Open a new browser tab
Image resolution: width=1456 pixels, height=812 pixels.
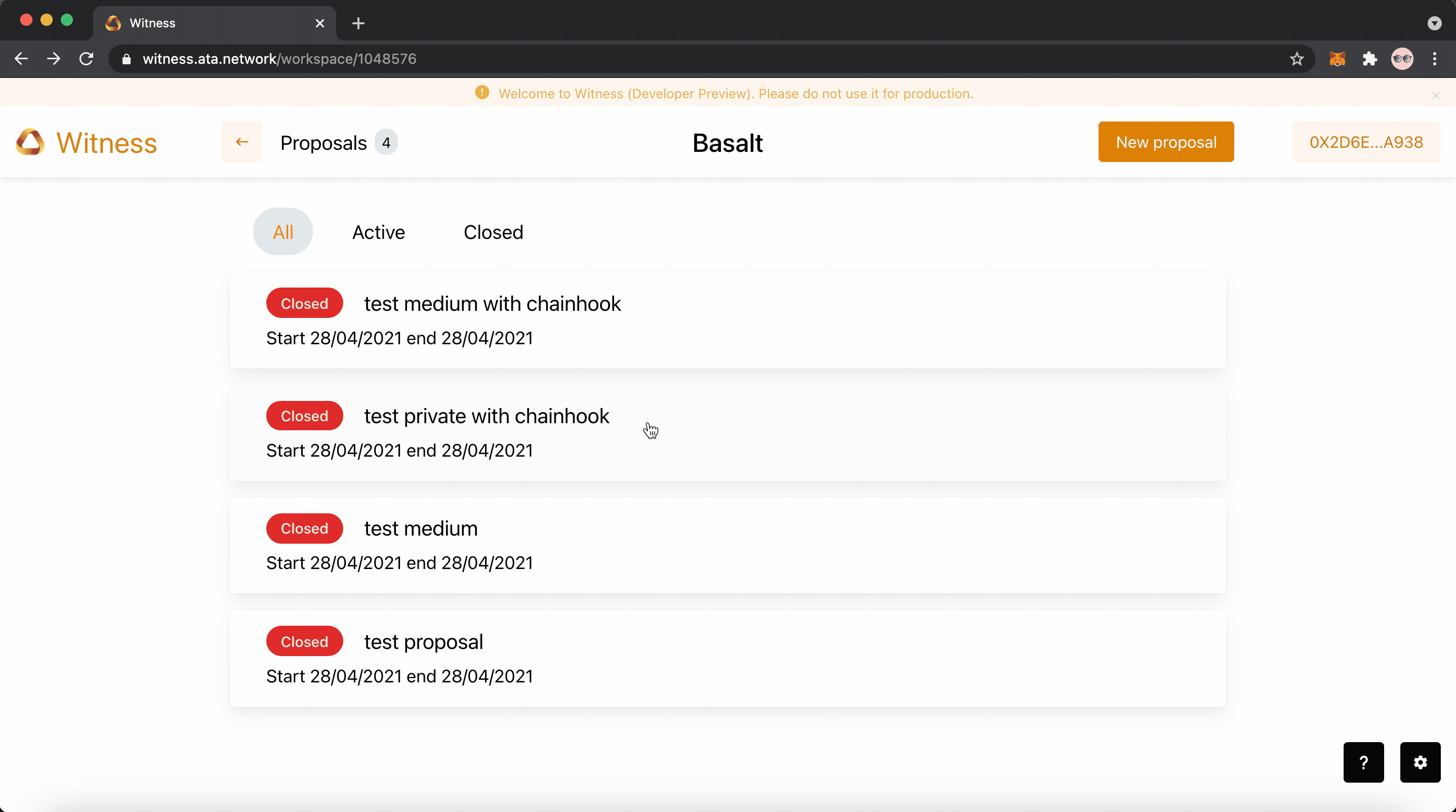[x=358, y=23]
